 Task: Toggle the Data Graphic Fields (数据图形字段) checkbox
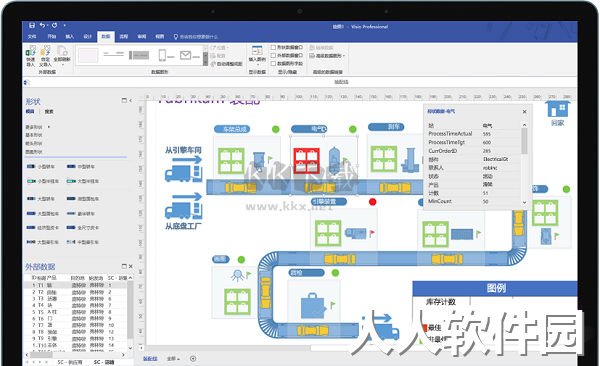point(273,64)
